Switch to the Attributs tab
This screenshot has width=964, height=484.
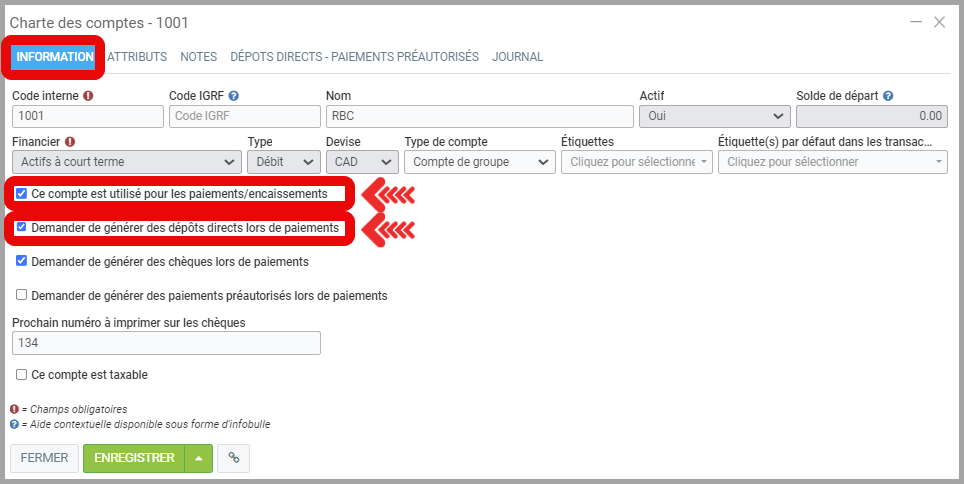pos(137,57)
